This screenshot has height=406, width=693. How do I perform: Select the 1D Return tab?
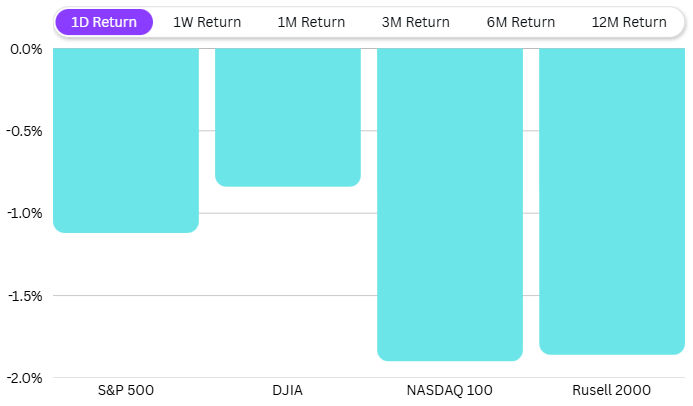pos(104,22)
